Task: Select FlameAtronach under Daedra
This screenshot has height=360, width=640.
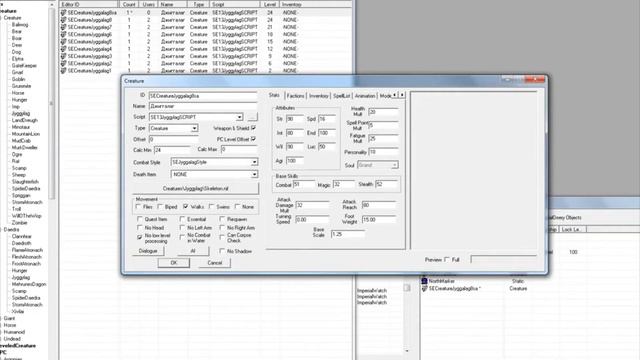Action: coord(27,250)
